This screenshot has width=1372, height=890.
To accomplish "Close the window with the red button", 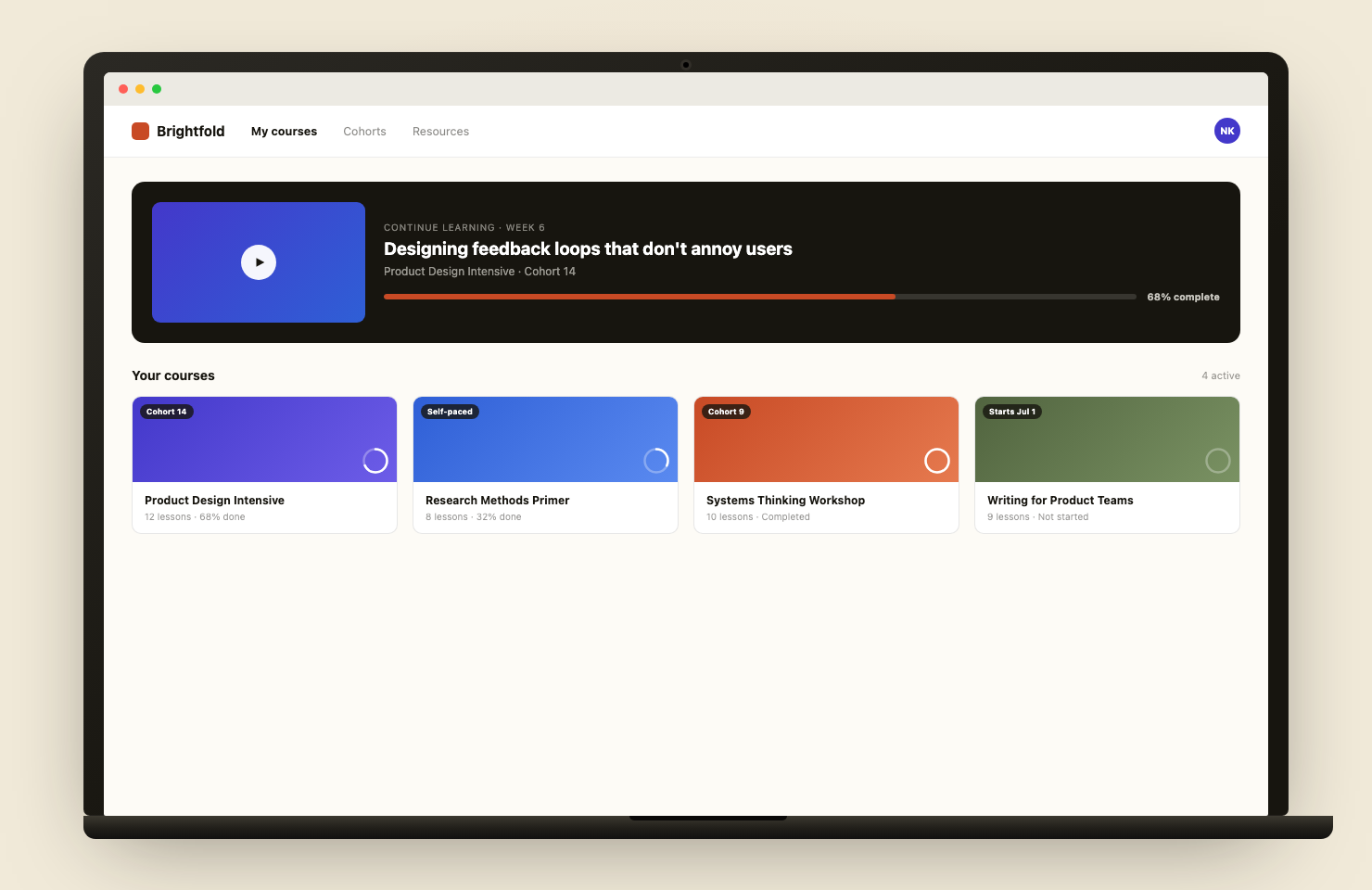I will (123, 89).
